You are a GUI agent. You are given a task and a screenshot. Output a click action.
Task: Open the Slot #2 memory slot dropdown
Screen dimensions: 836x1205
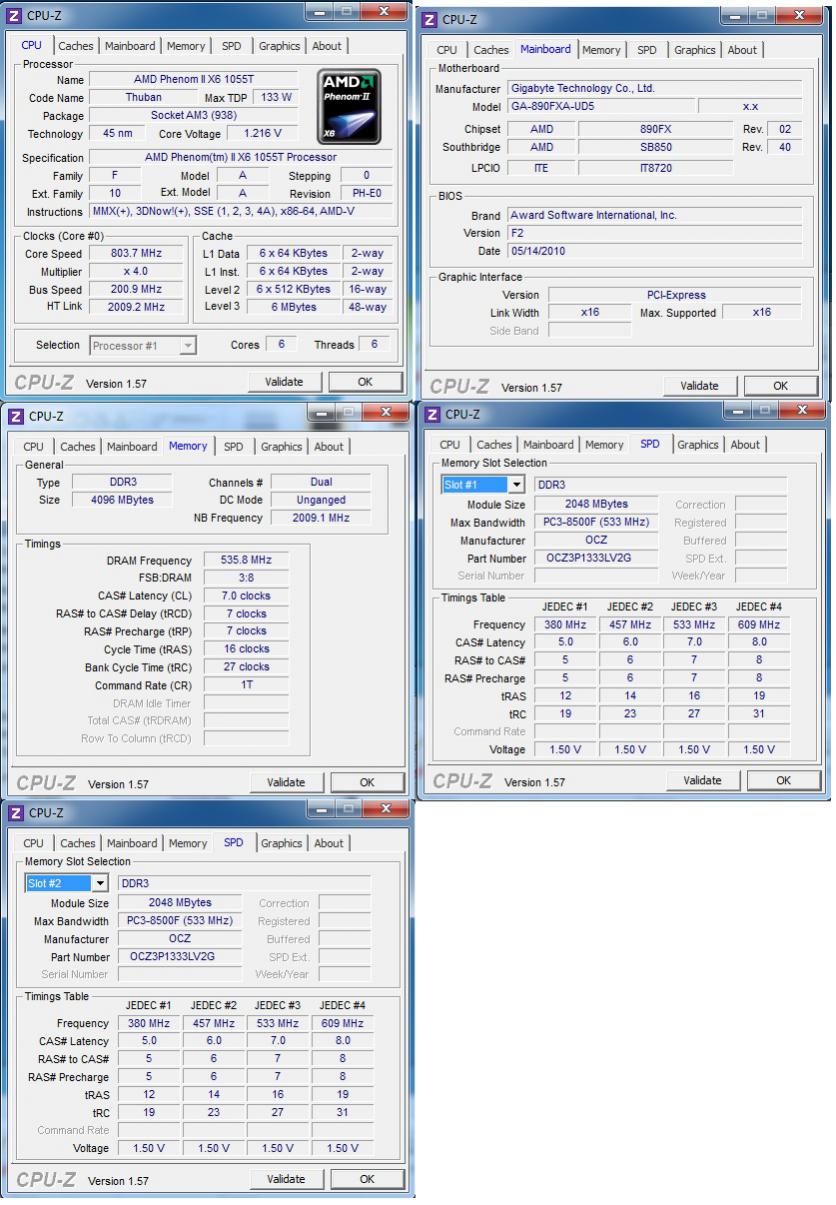click(100, 883)
